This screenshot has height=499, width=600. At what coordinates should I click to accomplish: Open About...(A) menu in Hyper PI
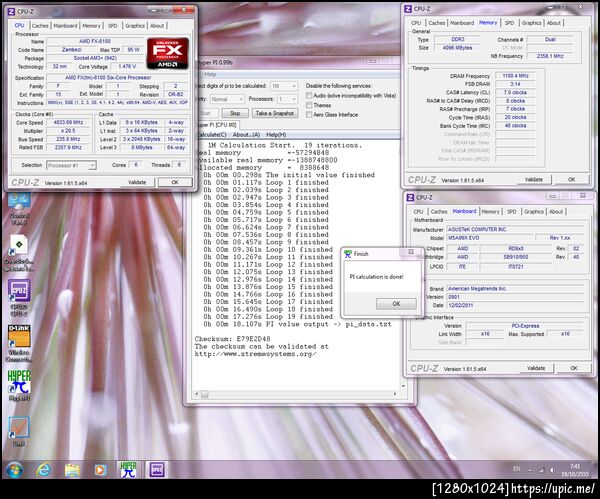[246, 135]
